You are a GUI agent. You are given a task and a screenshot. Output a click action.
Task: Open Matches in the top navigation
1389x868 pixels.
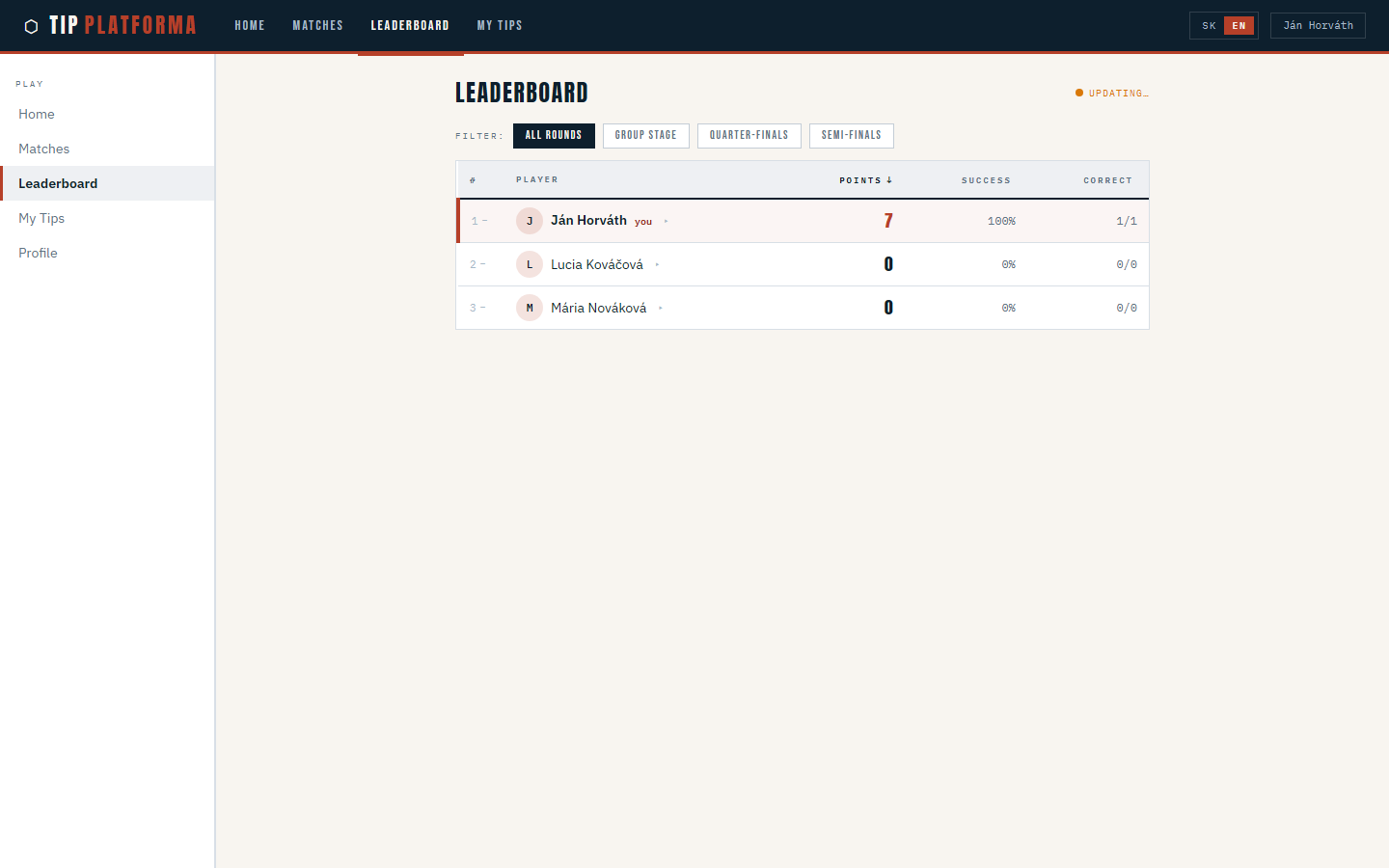point(317,26)
